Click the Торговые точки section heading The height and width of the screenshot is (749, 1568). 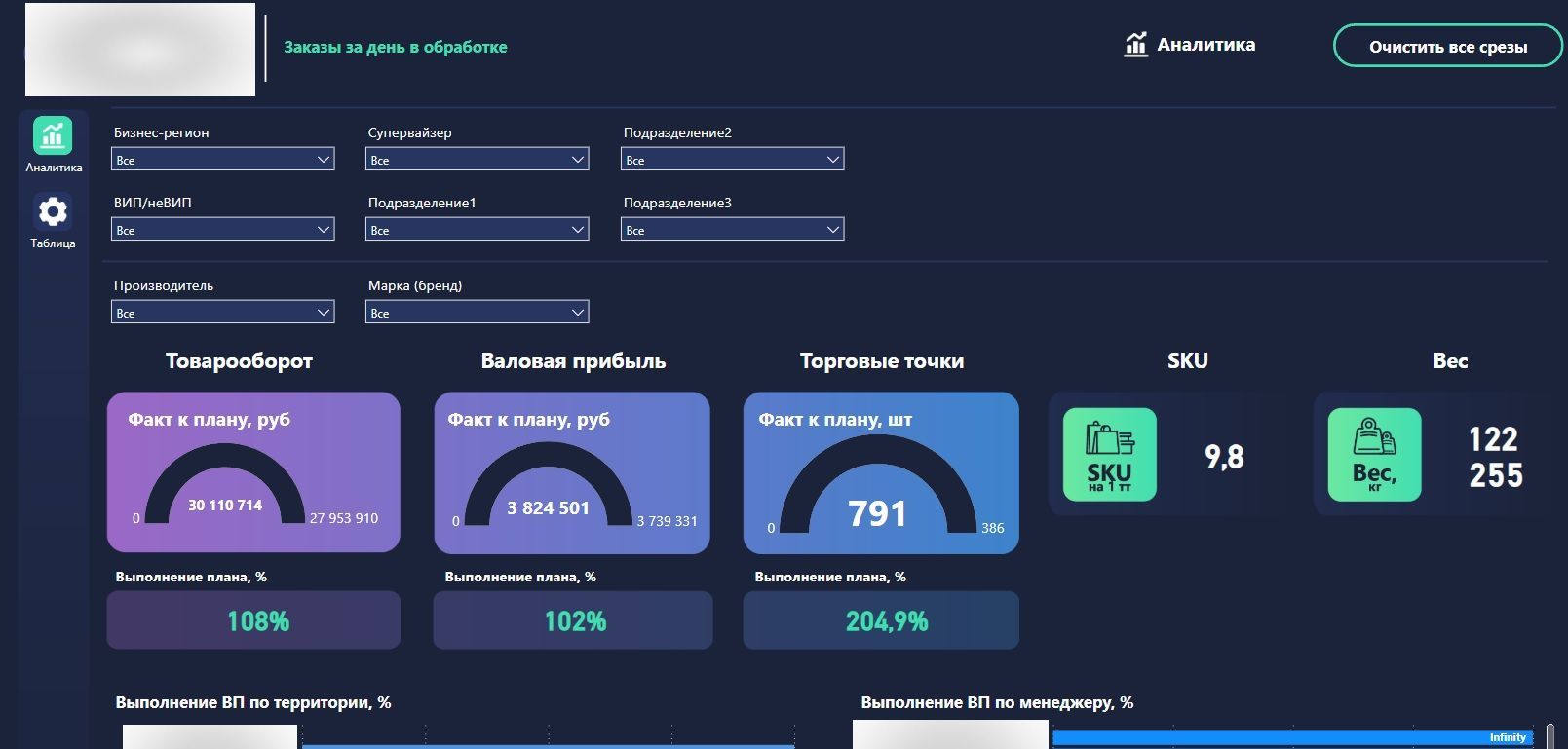pos(882,361)
